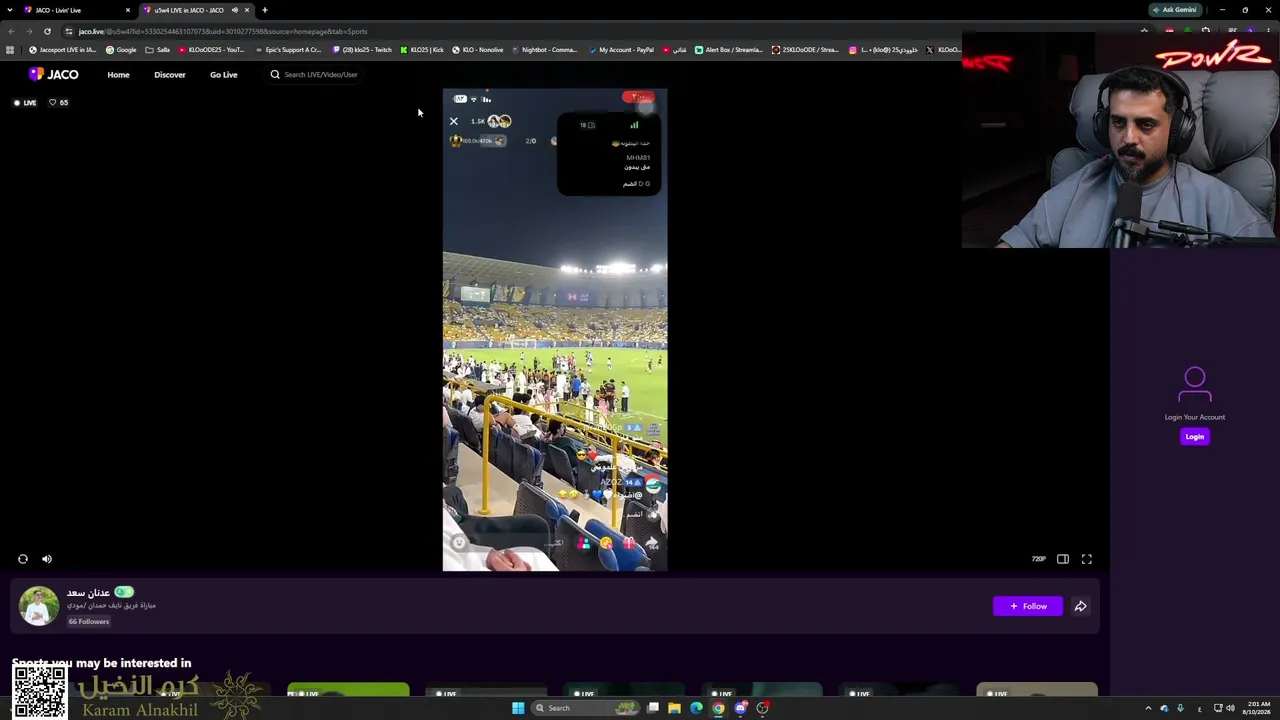
Task: Reload the page from the browser toolbar
Action: pyautogui.click(x=47, y=31)
